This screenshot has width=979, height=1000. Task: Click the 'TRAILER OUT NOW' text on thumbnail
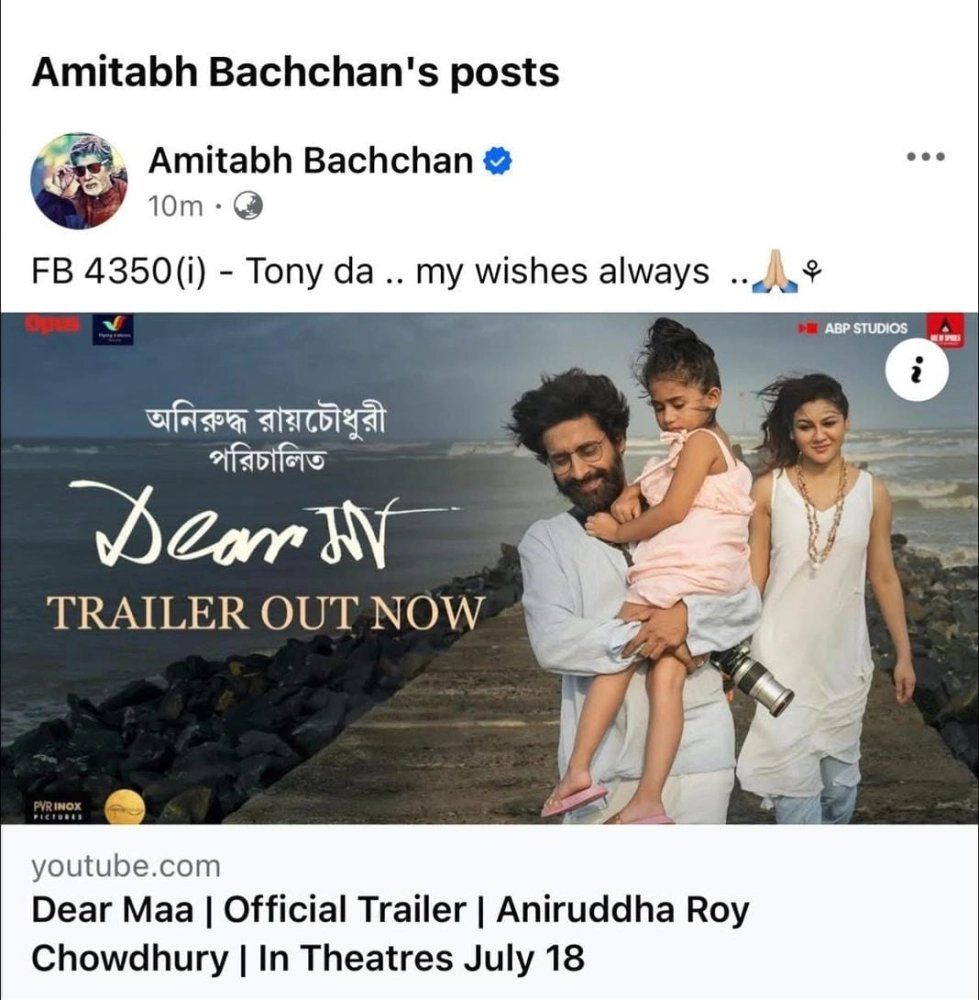pos(265,612)
